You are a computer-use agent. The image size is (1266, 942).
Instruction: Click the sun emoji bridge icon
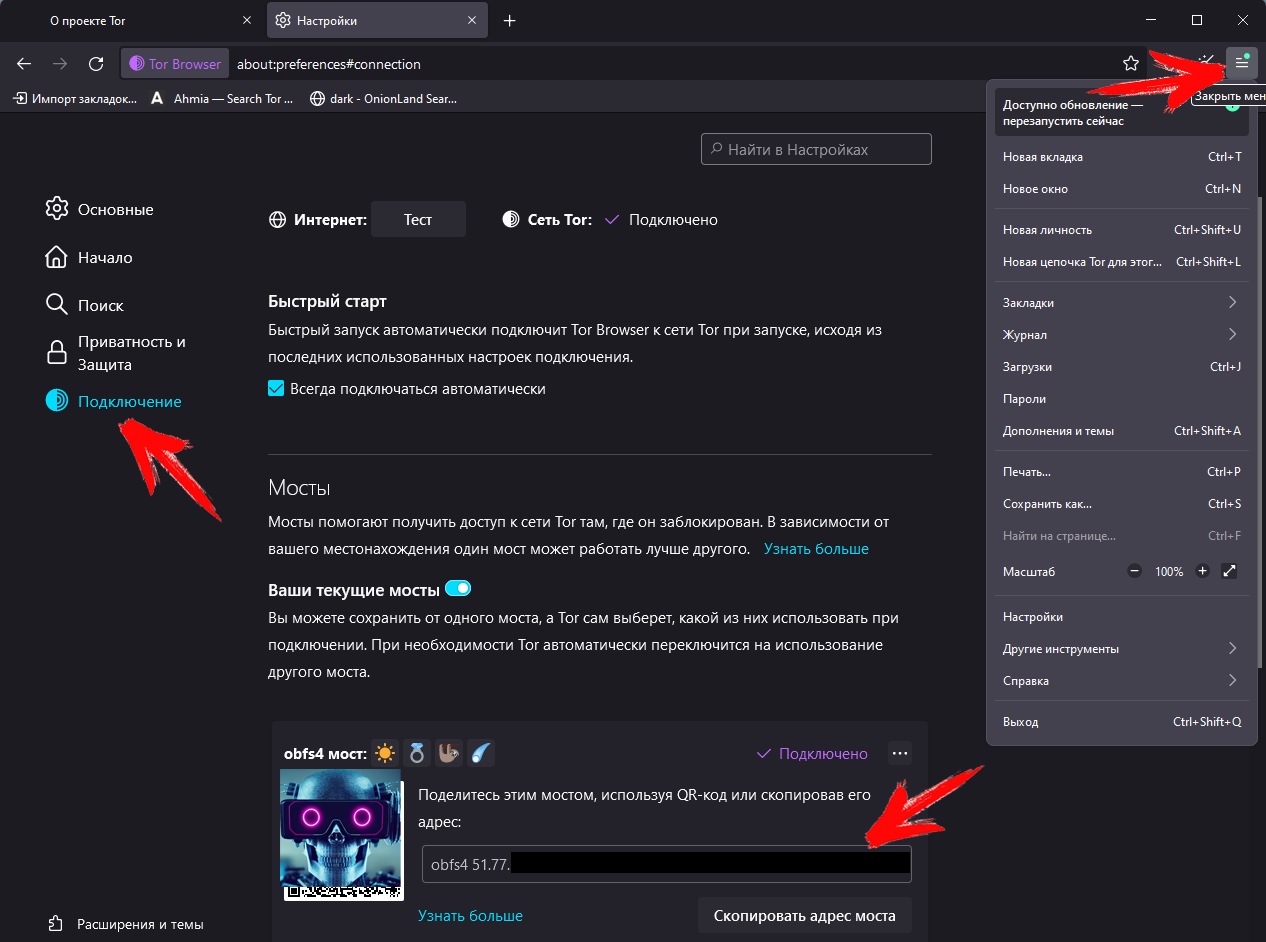[385, 753]
